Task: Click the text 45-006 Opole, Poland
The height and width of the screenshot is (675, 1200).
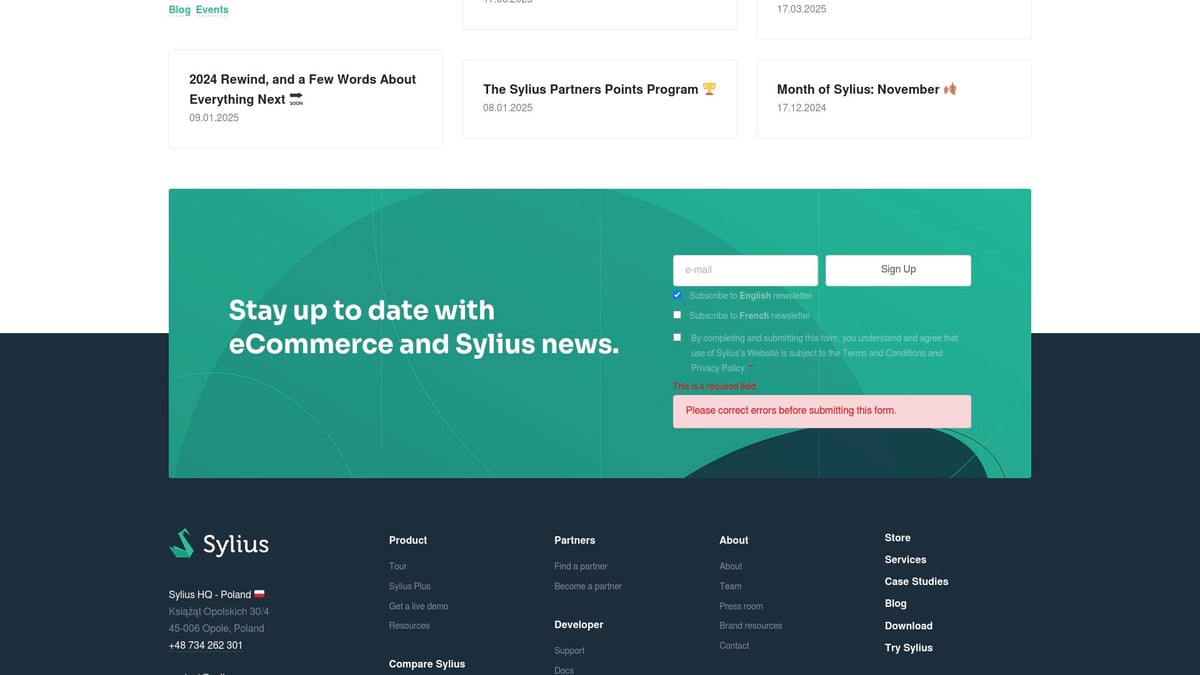Action: [217, 629]
